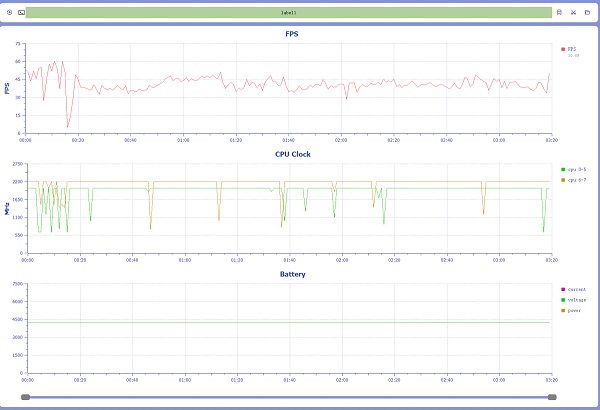Click the FPS chart title
This screenshot has height=410, width=600.
pos(291,34)
